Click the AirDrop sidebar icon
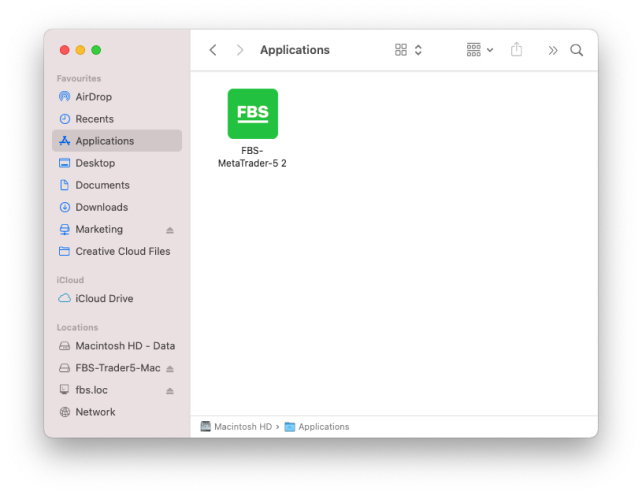 [64, 97]
